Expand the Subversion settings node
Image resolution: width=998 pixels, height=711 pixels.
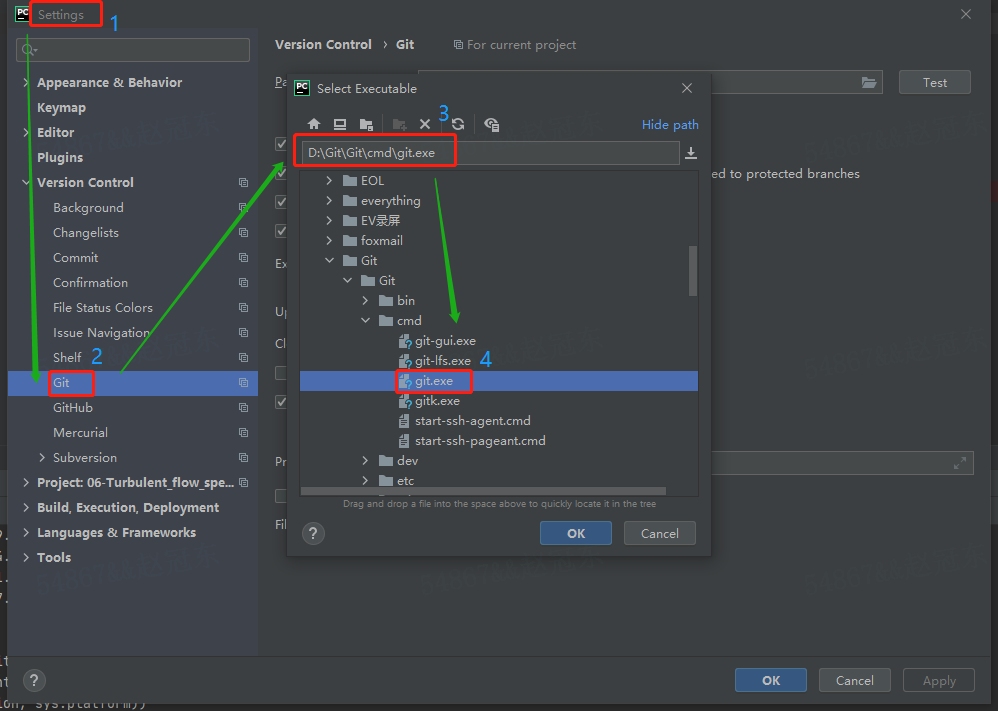coord(42,458)
